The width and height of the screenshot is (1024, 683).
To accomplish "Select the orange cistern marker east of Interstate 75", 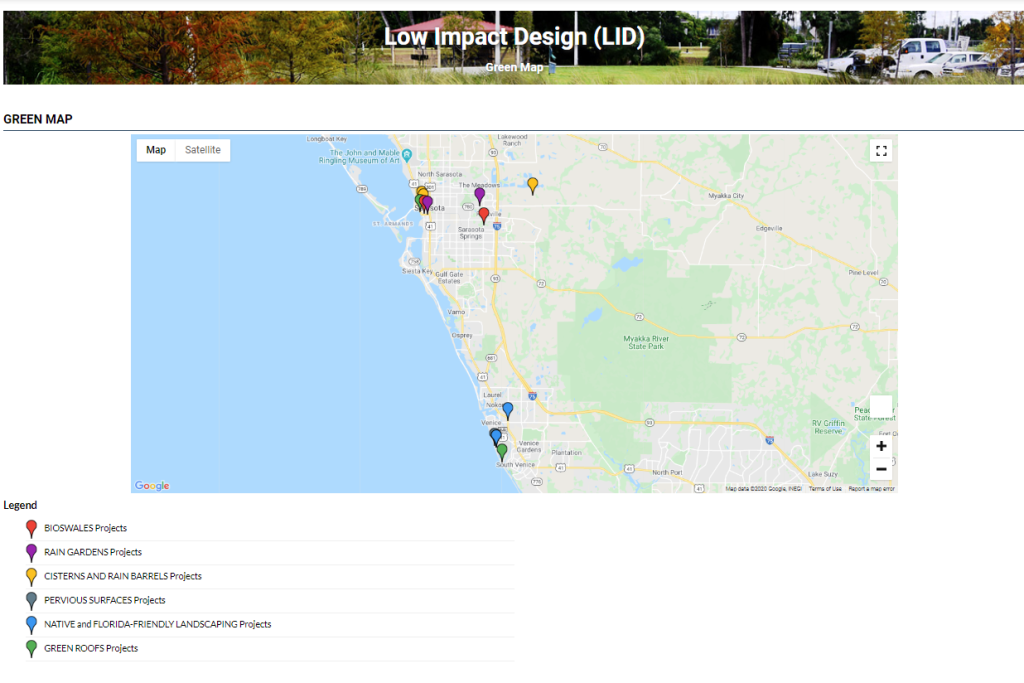I will click(533, 184).
